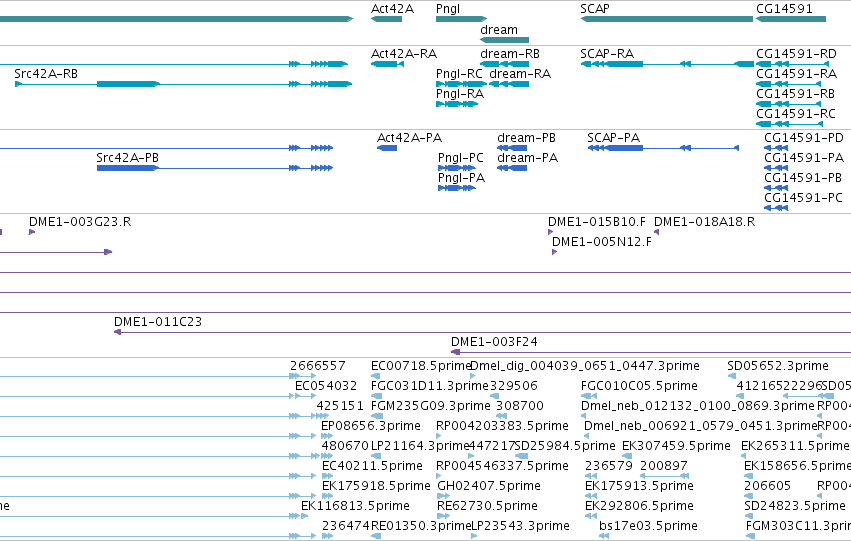
Task: Select the DME1-015B10.F label
Action: pos(597,222)
